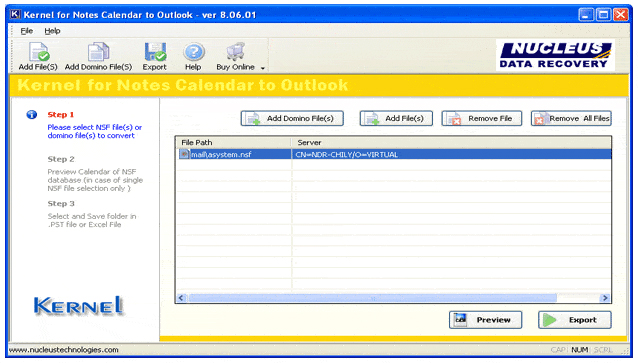The height and width of the screenshot is (363, 638).
Task: Click the Add Domino File(S) toolbar icon
Action: tap(98, 52)
